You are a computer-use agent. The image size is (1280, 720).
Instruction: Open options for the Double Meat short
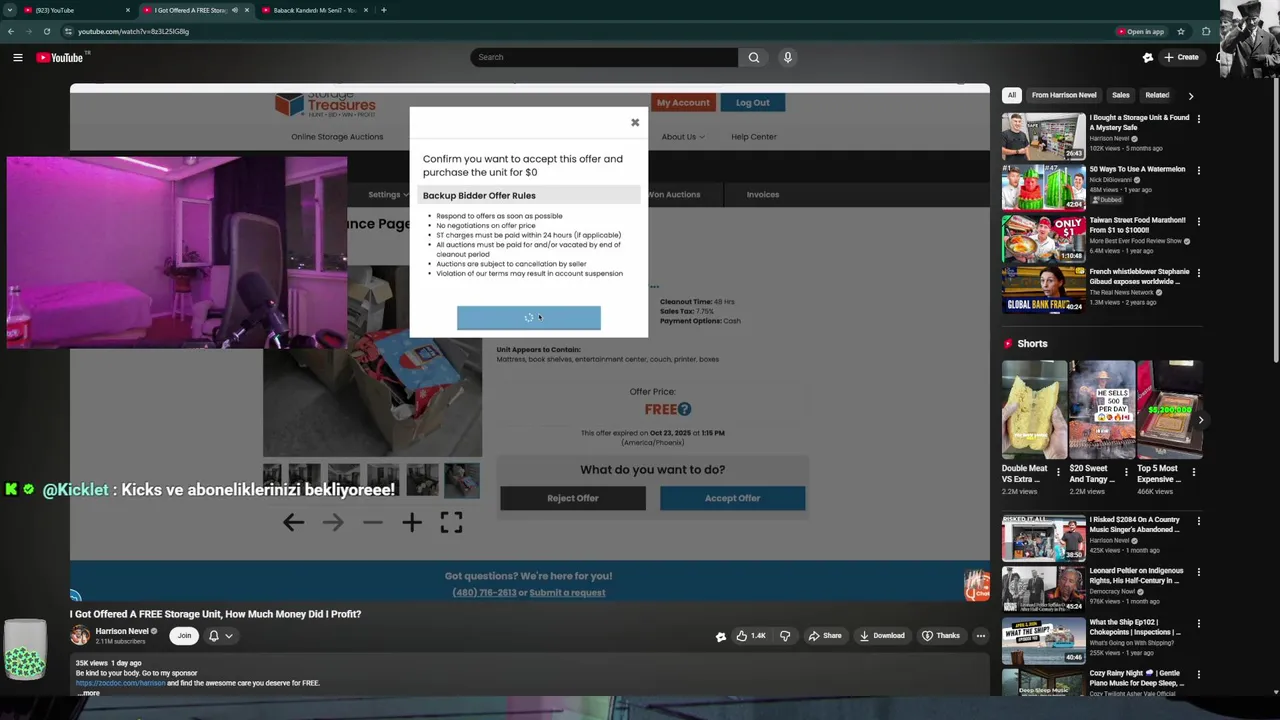pyautogui.click(x=1058, y=472)
